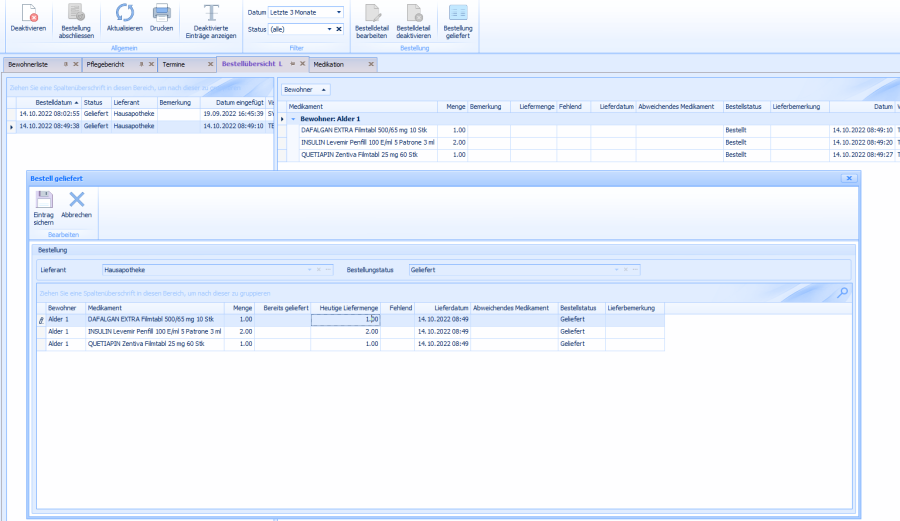Switch to the Bewohnerliste tab
Image resolution: width=900 pixels, height=521 pixels.
(32, 64)
